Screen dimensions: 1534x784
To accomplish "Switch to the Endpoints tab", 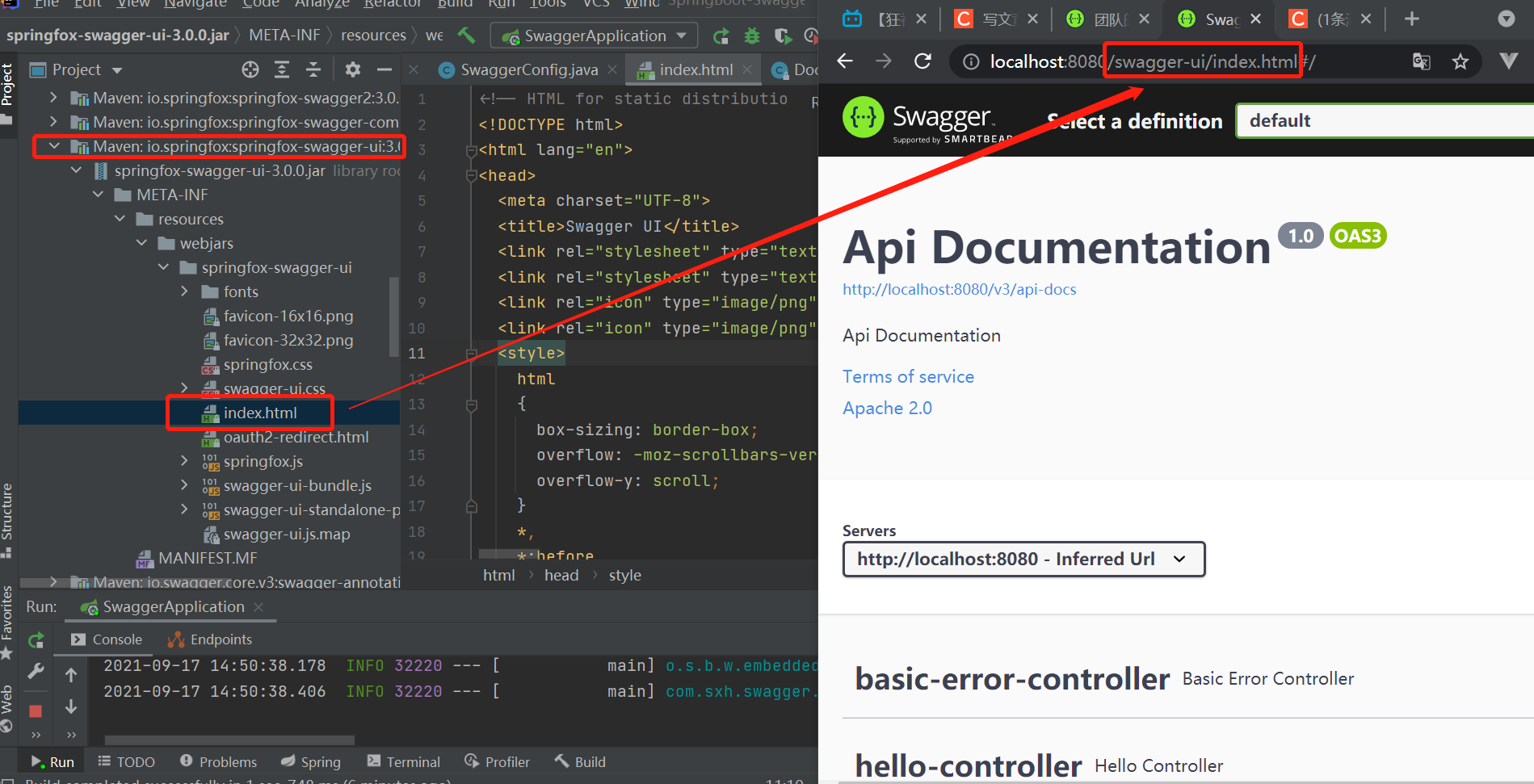I will point(210,639).
